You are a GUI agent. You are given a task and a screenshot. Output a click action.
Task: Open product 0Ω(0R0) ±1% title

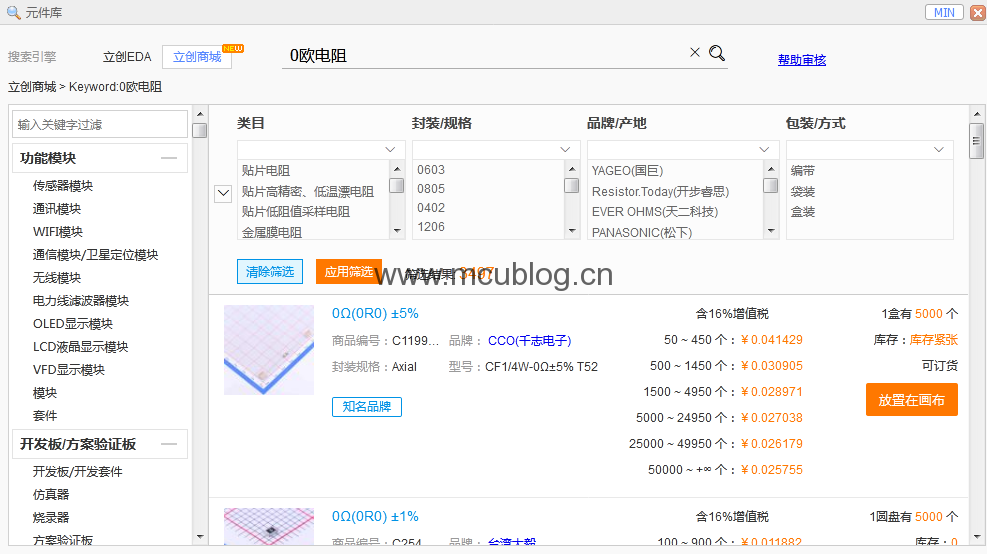tap(375, 516)
